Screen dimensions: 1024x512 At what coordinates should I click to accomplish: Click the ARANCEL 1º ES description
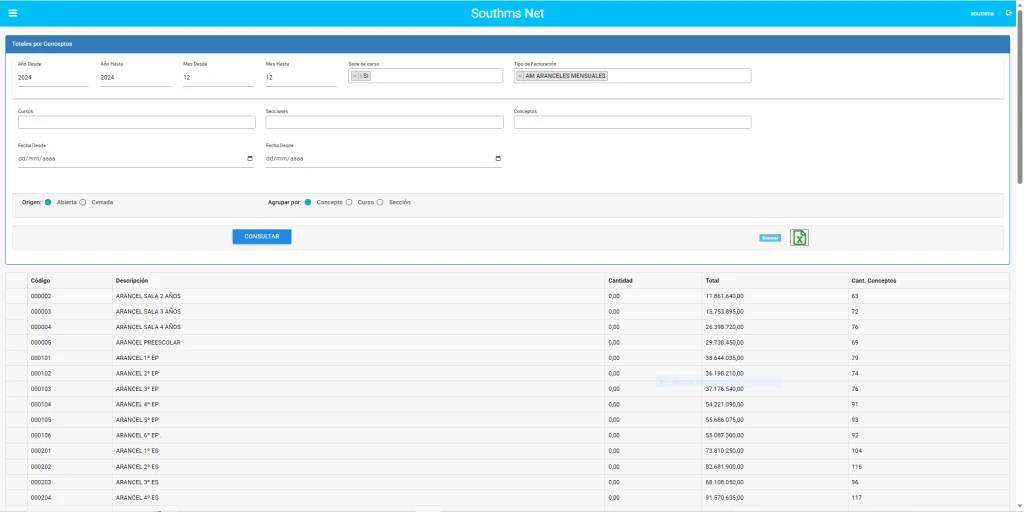click(137, 451)
